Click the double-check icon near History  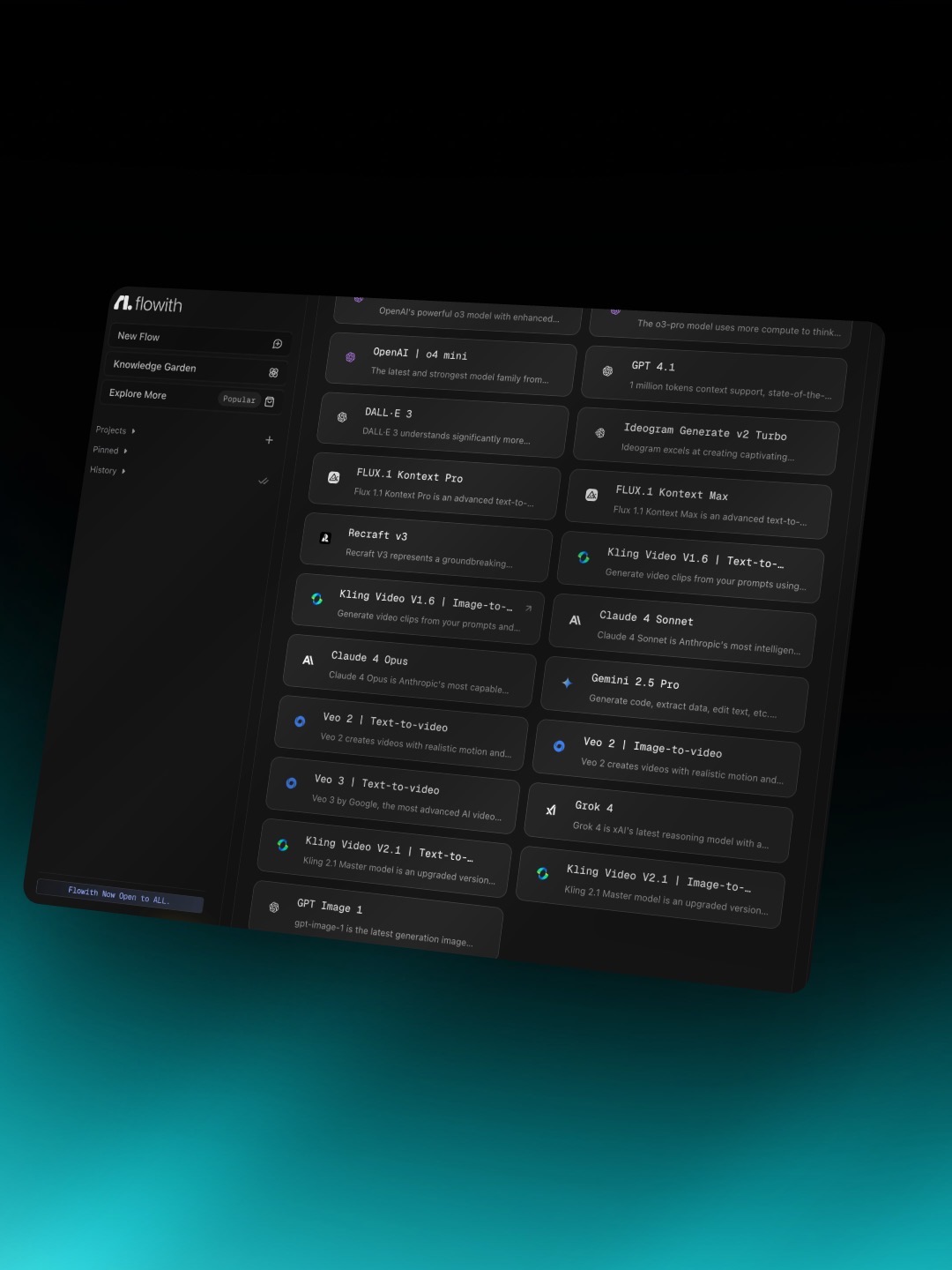click(263, 481)
